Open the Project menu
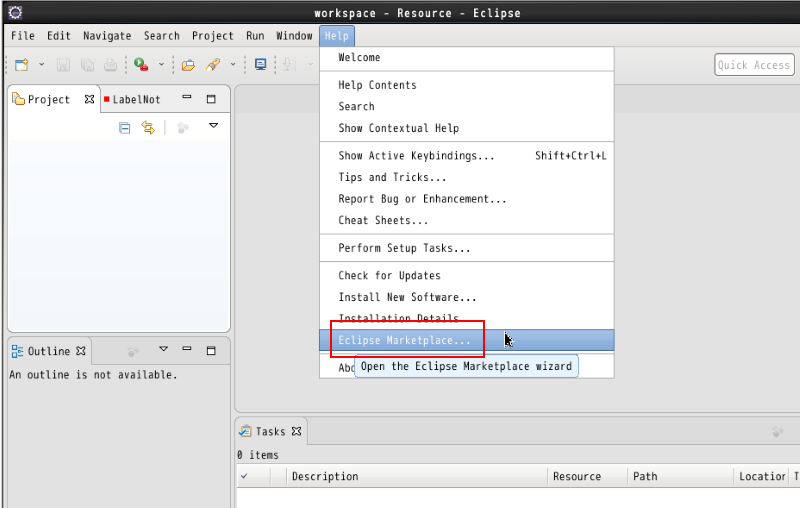The height and width of the screenshot is (508, 800). pos(212,36)
